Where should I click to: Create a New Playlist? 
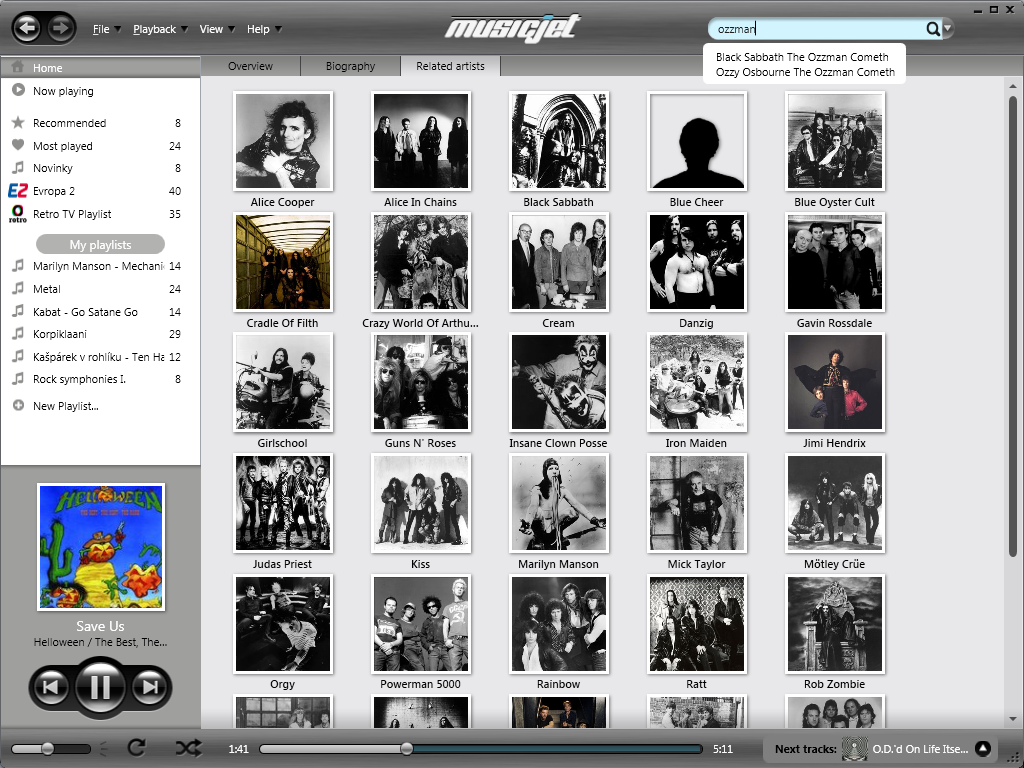tap(65, 406)
